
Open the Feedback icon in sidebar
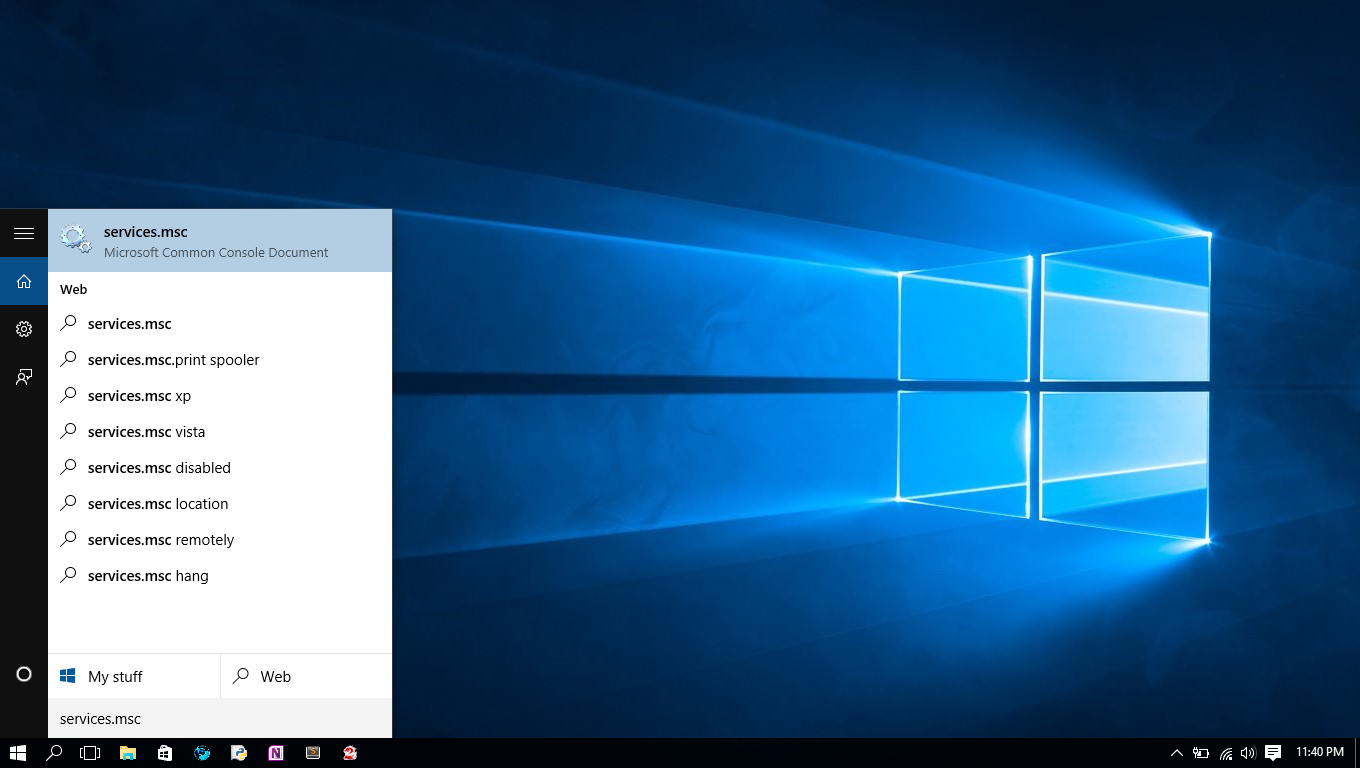24,377
